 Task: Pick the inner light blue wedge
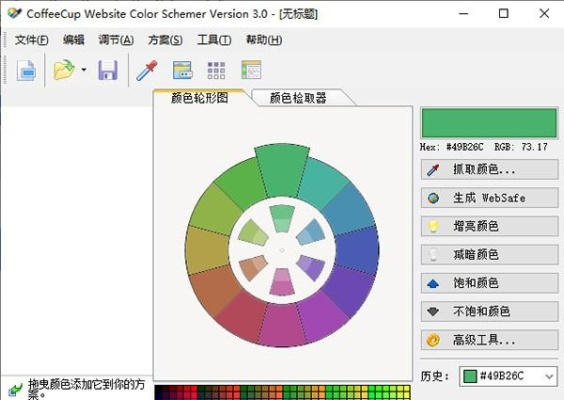tap(311, 232)
